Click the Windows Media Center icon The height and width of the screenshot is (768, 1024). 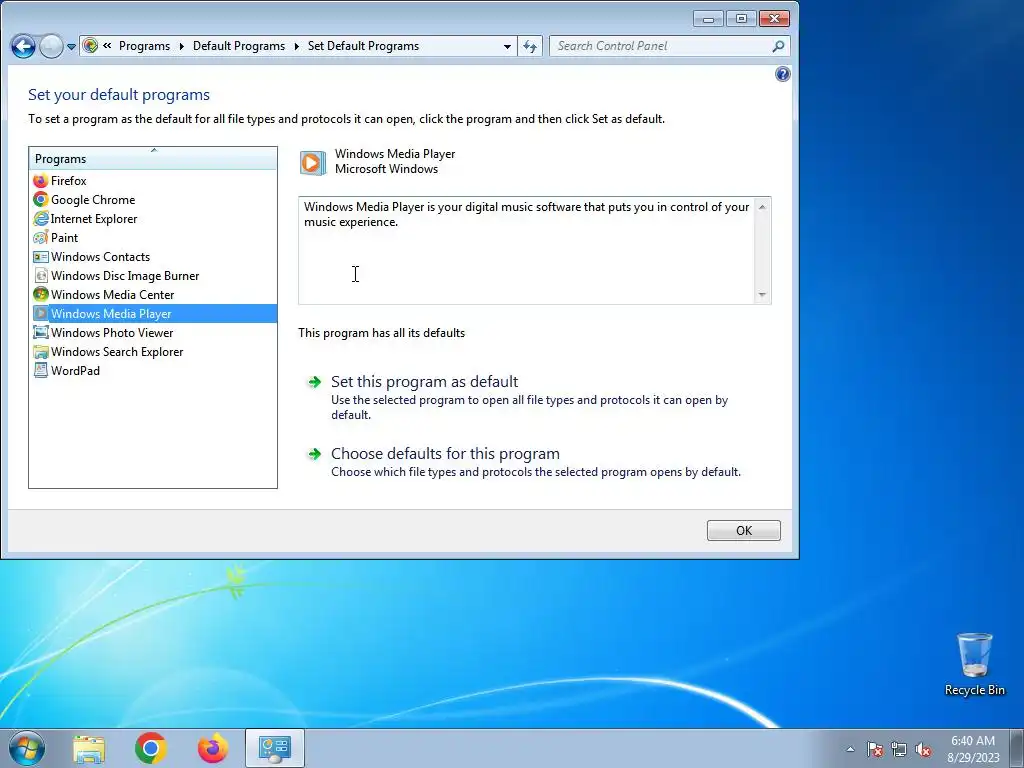click(40, 295)
